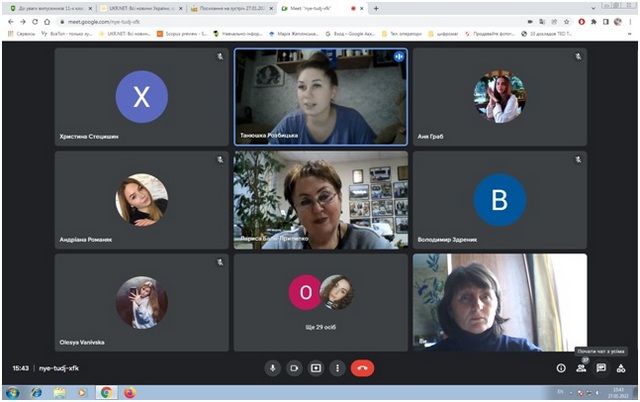The image size is (640, 402).
Task: Open the Chrome profile avatar
Action: pos(618,22)
